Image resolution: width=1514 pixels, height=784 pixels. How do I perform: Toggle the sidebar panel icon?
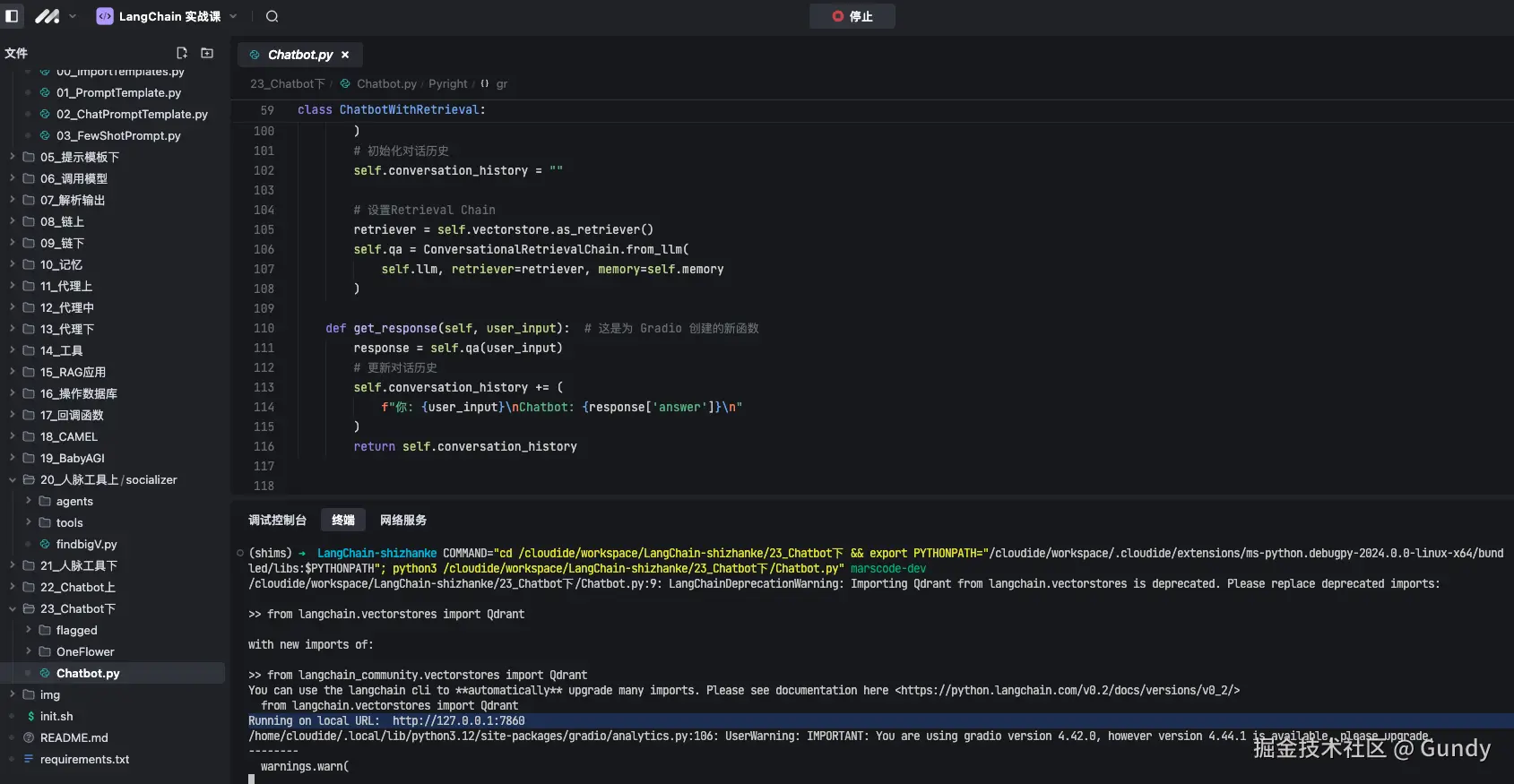tap(12, 16)
